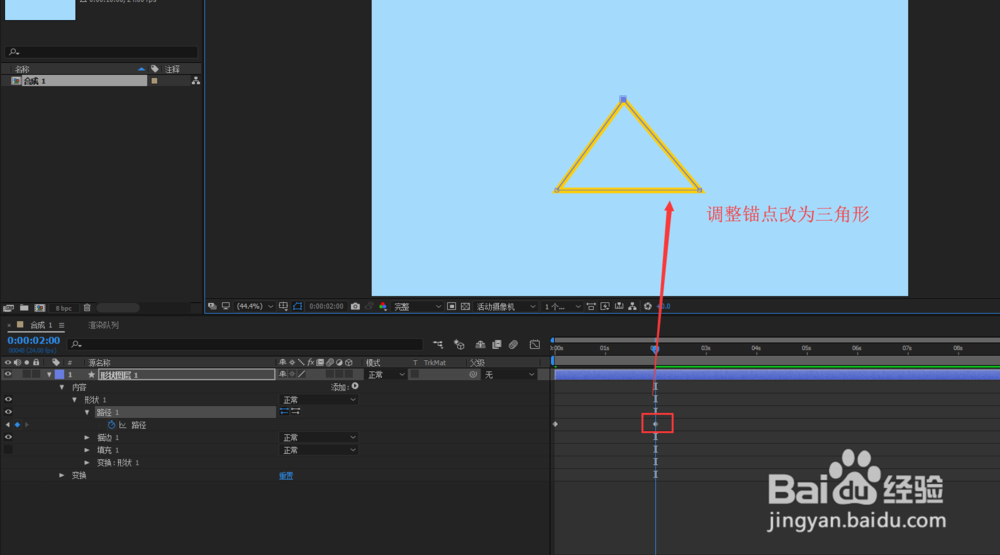Viewport: 1000px width, 555px height.
Task: Click the always preview this view icon
Action: pyautogui.click(x=212, y=307)
